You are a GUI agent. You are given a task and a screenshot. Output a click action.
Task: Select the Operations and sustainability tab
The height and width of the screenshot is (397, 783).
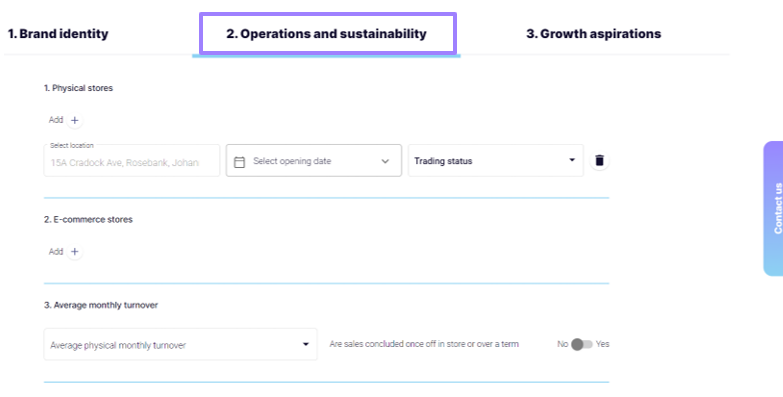pyautogui.click(x=328, y=34)
